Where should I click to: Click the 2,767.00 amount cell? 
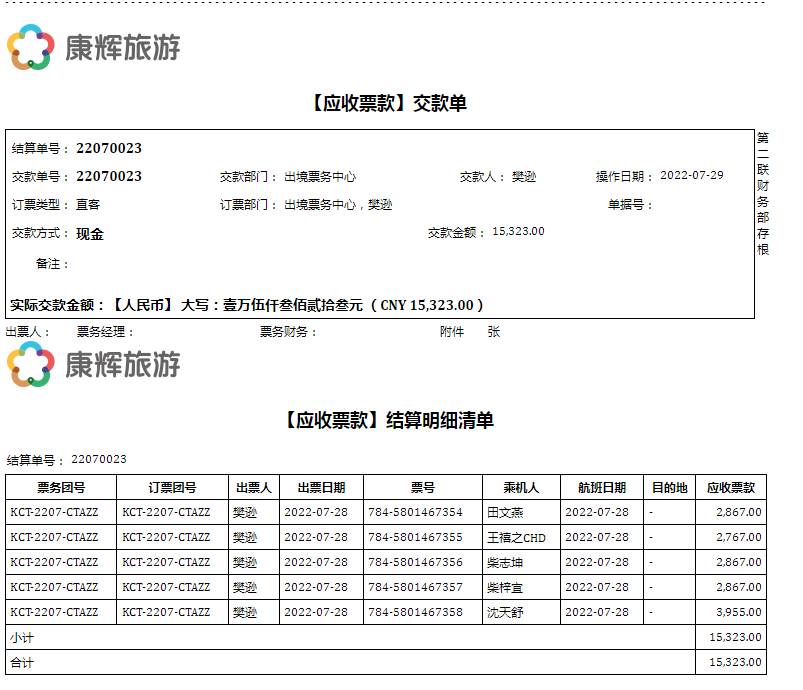pos(738,537)
